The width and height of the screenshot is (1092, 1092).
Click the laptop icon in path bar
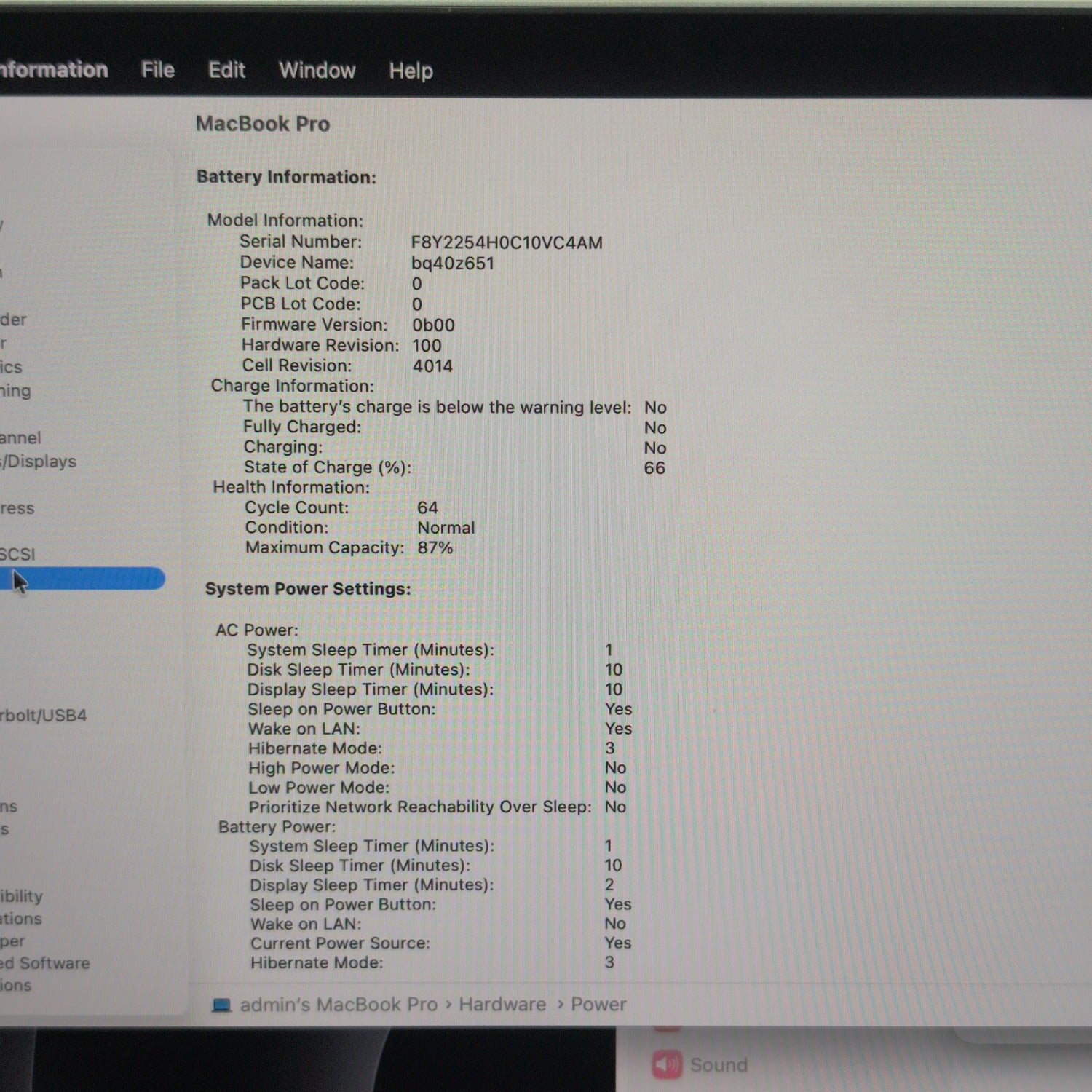(x=221, y=1005)
